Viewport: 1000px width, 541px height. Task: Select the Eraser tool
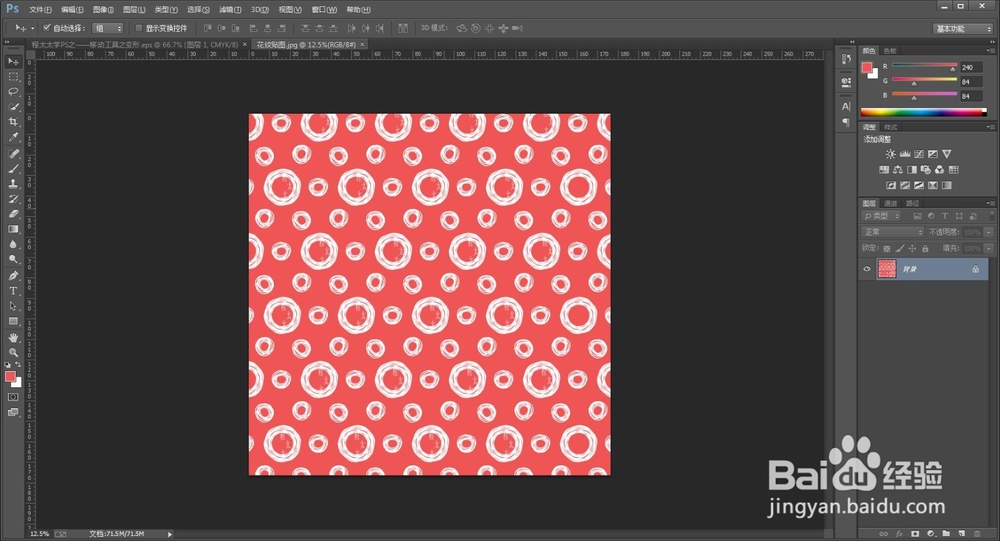(13, 214)
